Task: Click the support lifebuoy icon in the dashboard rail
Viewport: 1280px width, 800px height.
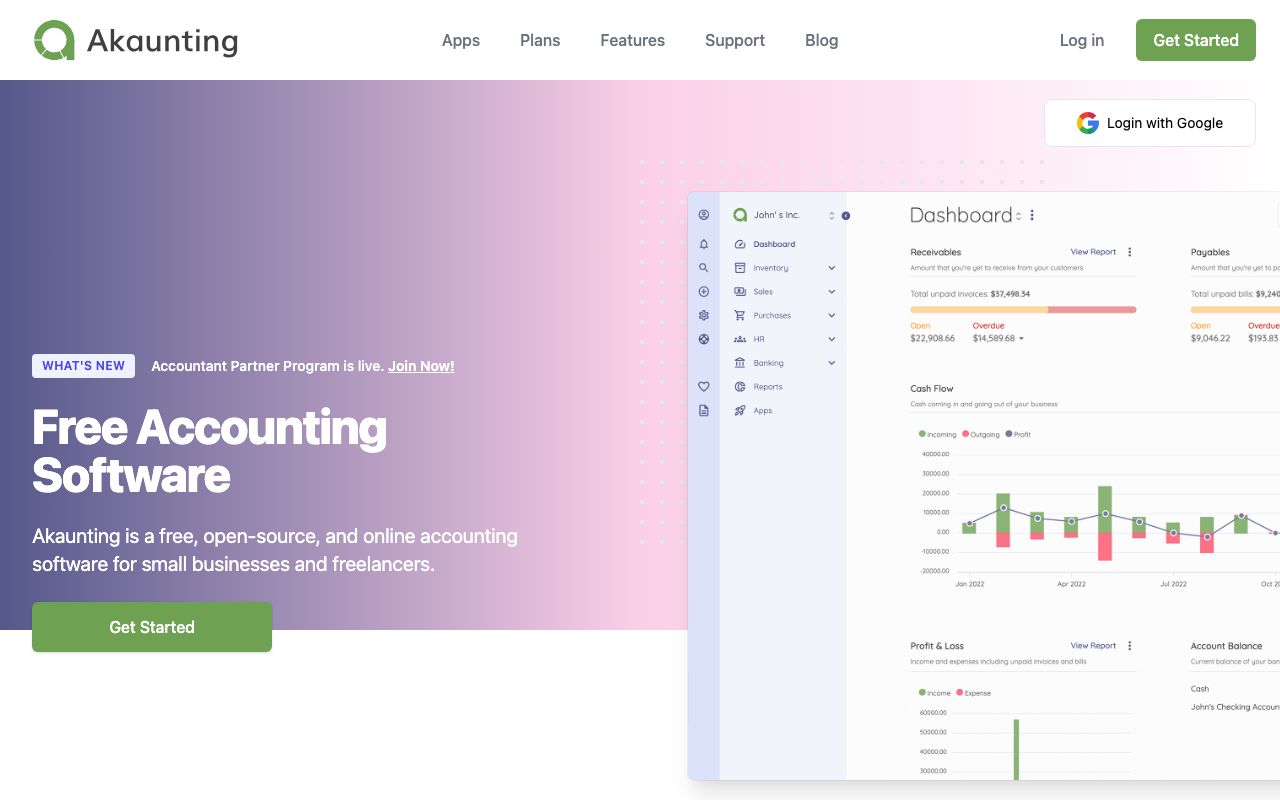Action: tap(704, 339)
